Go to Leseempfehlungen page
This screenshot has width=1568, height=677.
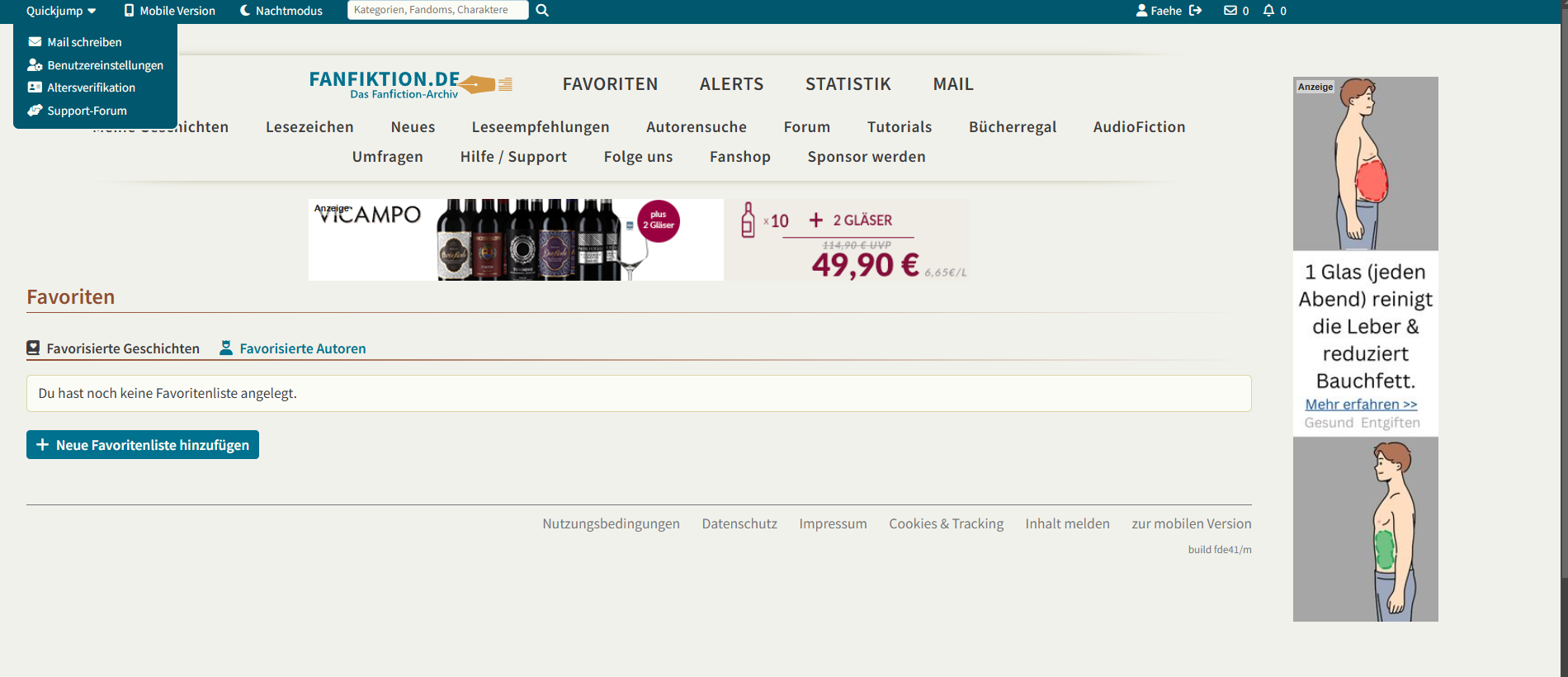(x=540, y=127)
